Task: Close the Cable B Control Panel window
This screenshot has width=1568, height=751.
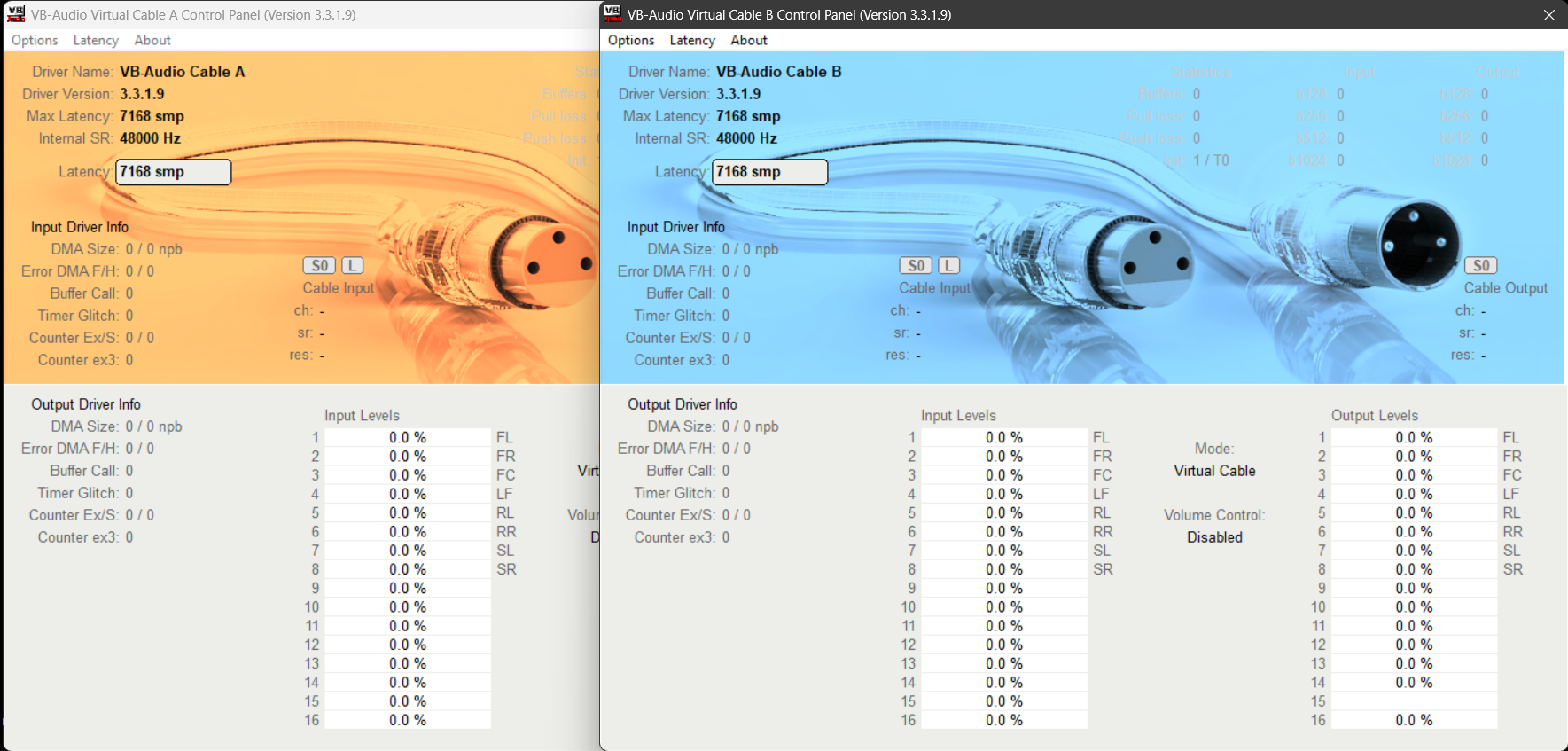Action: click(x=1549, y=14)
